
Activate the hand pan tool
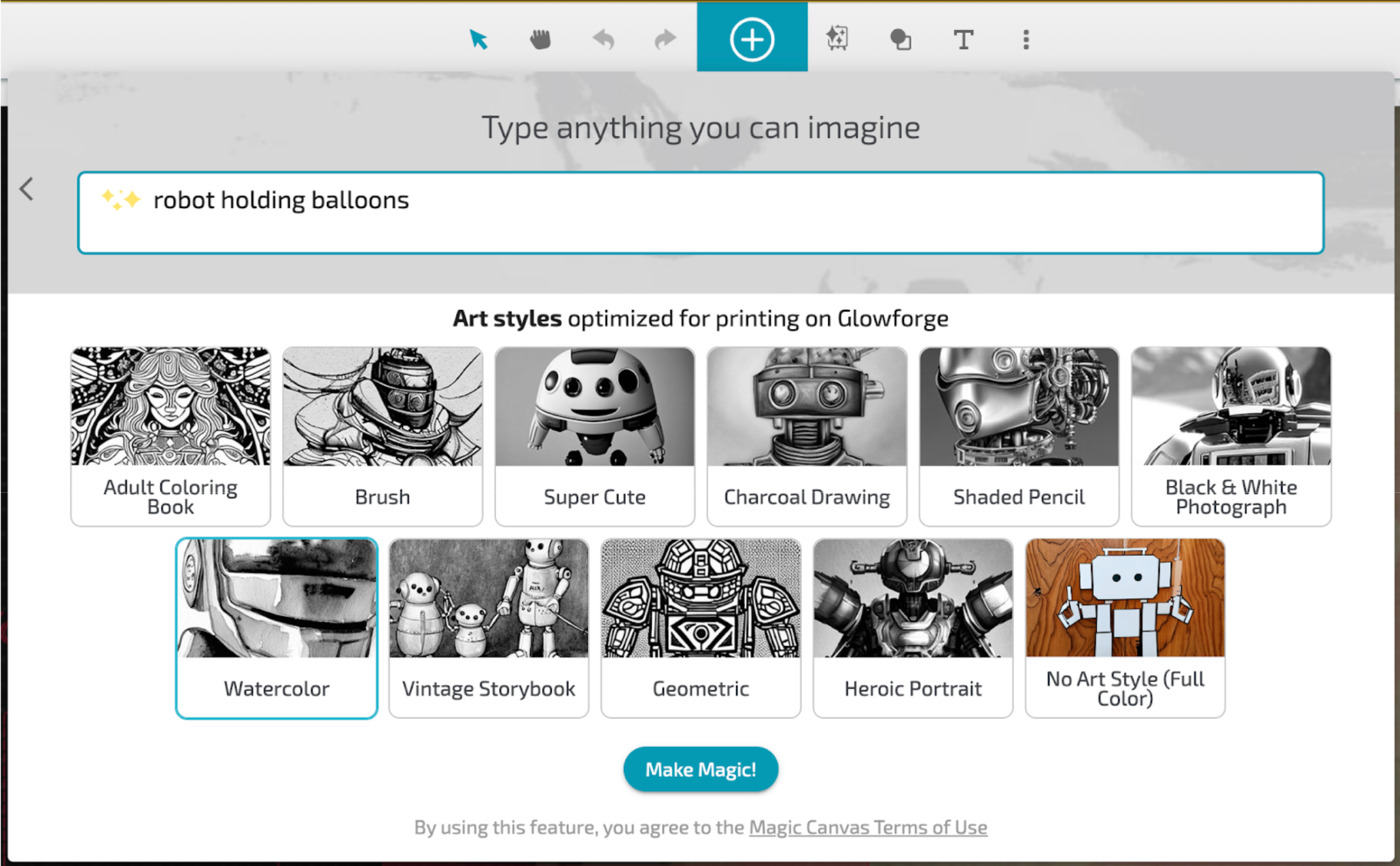[x=540, y=39]
